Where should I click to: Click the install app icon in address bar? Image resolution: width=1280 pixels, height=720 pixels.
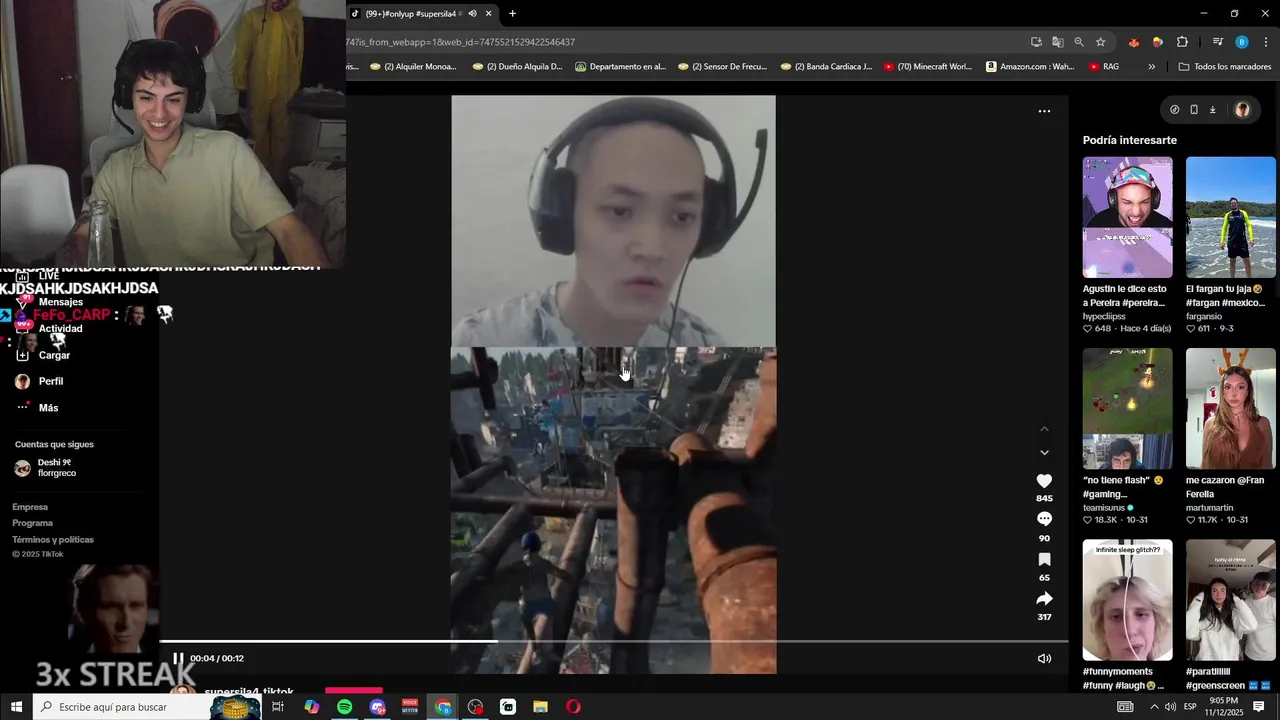[1036, 42]
